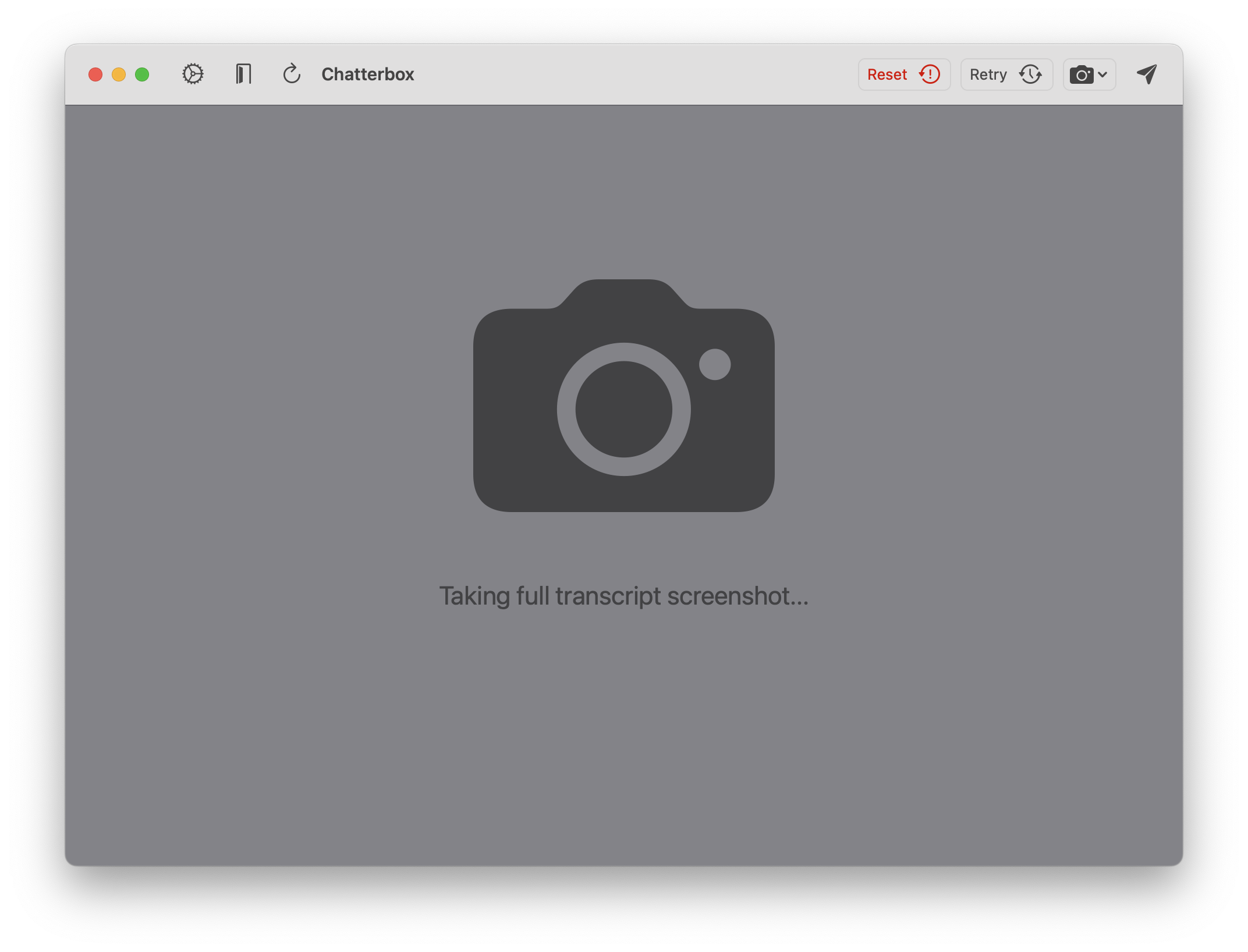Click the empty toolbar area right of Chatterbox

point(634,74)
